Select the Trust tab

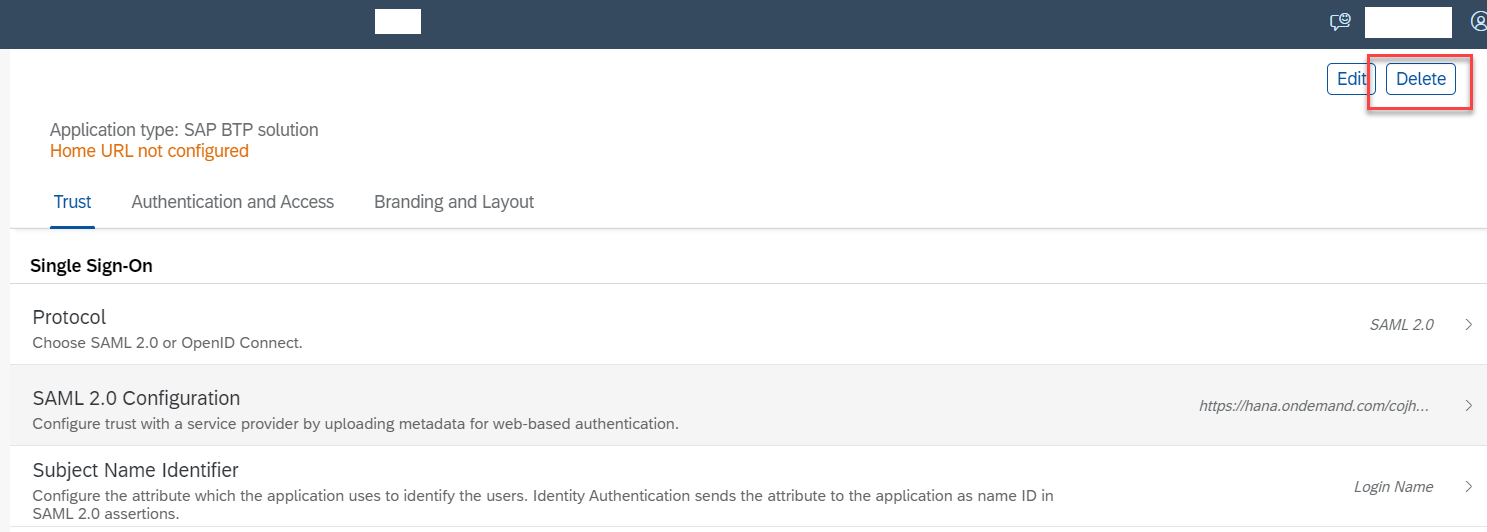point(72,202)
